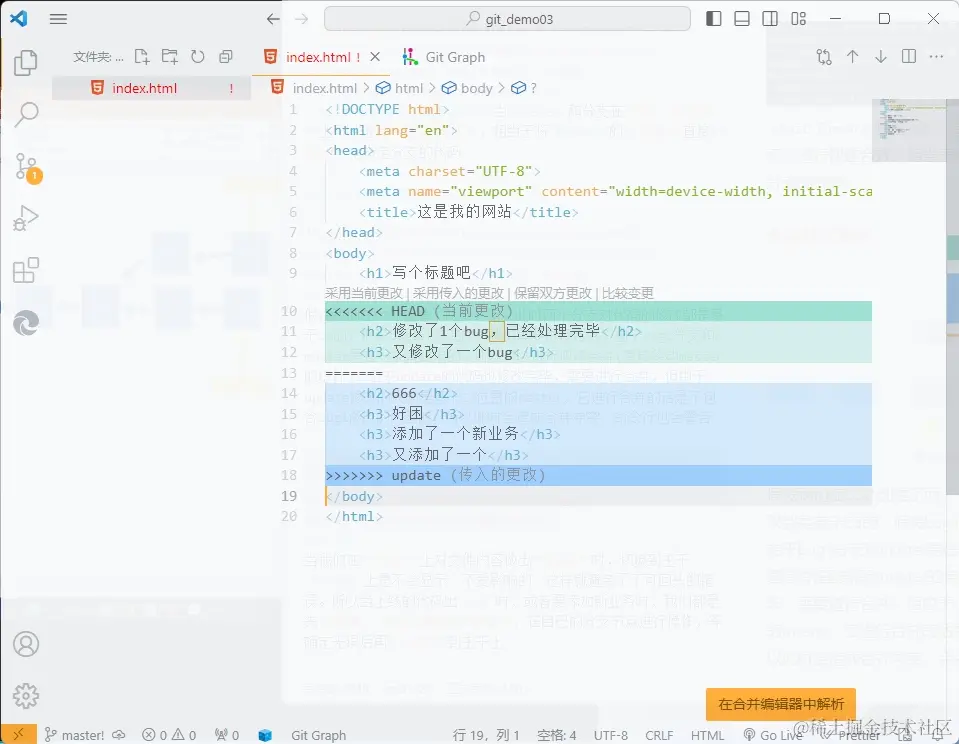Close the index.html editor tab

tap(375, 57)
